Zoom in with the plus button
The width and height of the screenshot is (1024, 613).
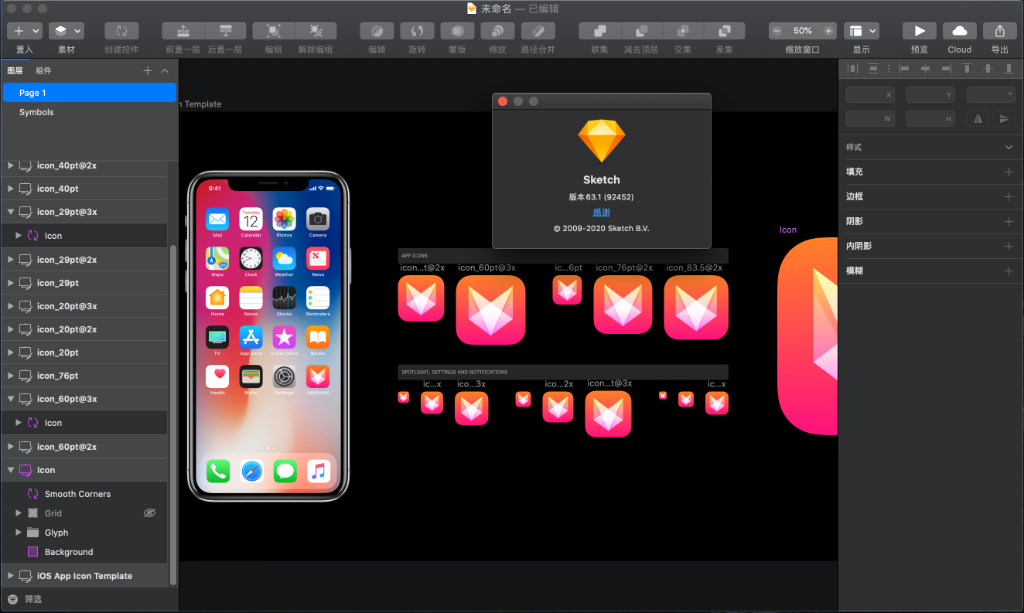coord(828,31)
